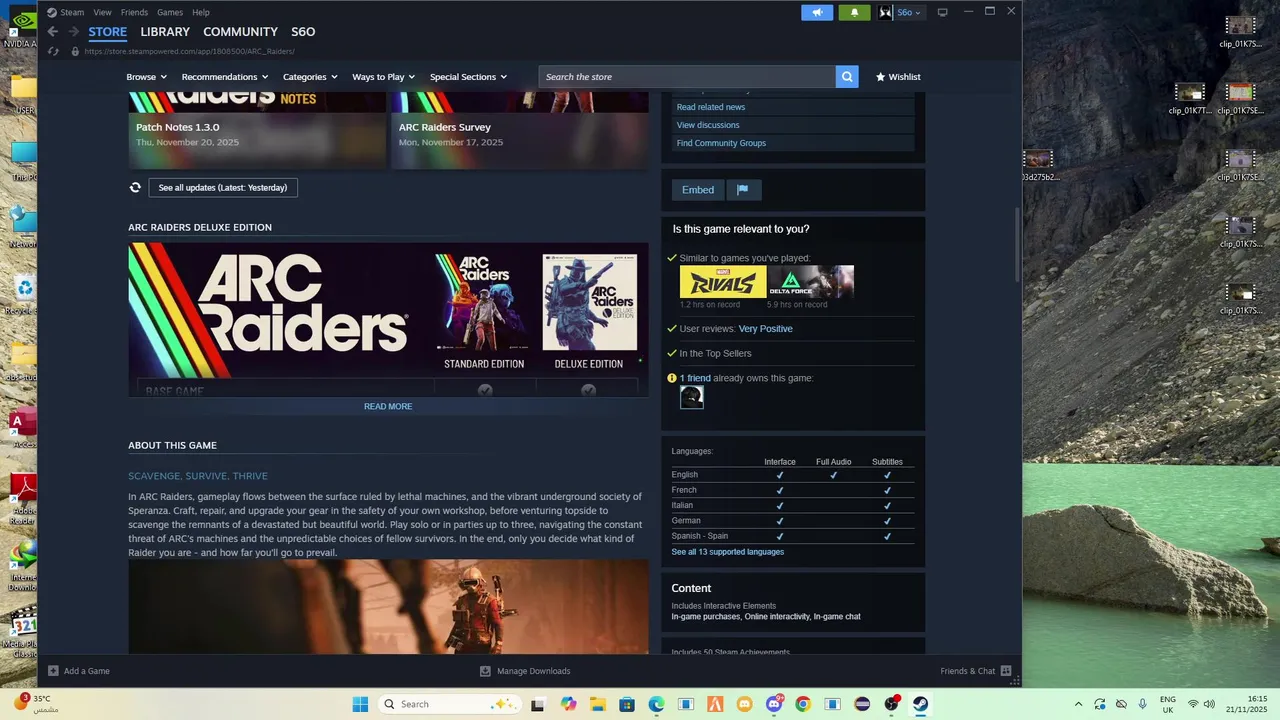This screenshot has height=720, width=1280.
Task: See all 13 supported languages
Action: 728,552
